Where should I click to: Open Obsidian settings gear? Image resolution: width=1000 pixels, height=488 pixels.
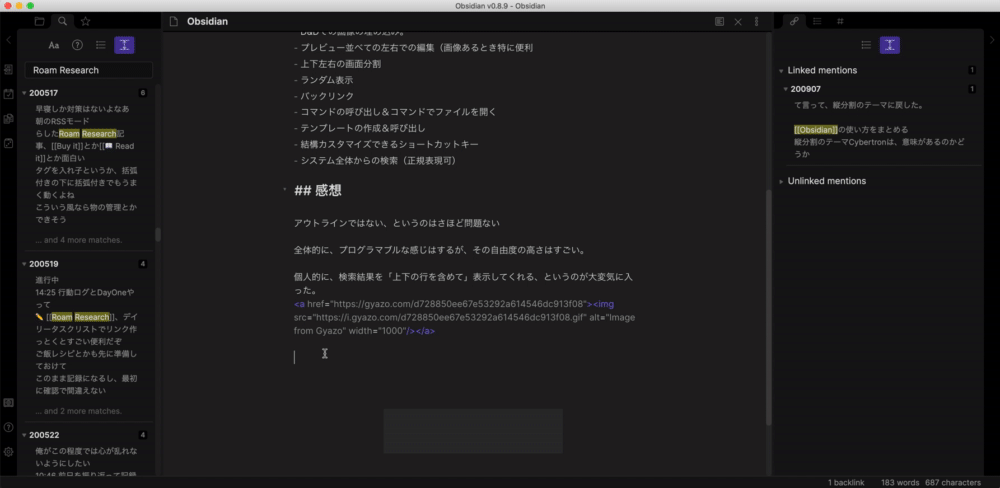(9, 451)
